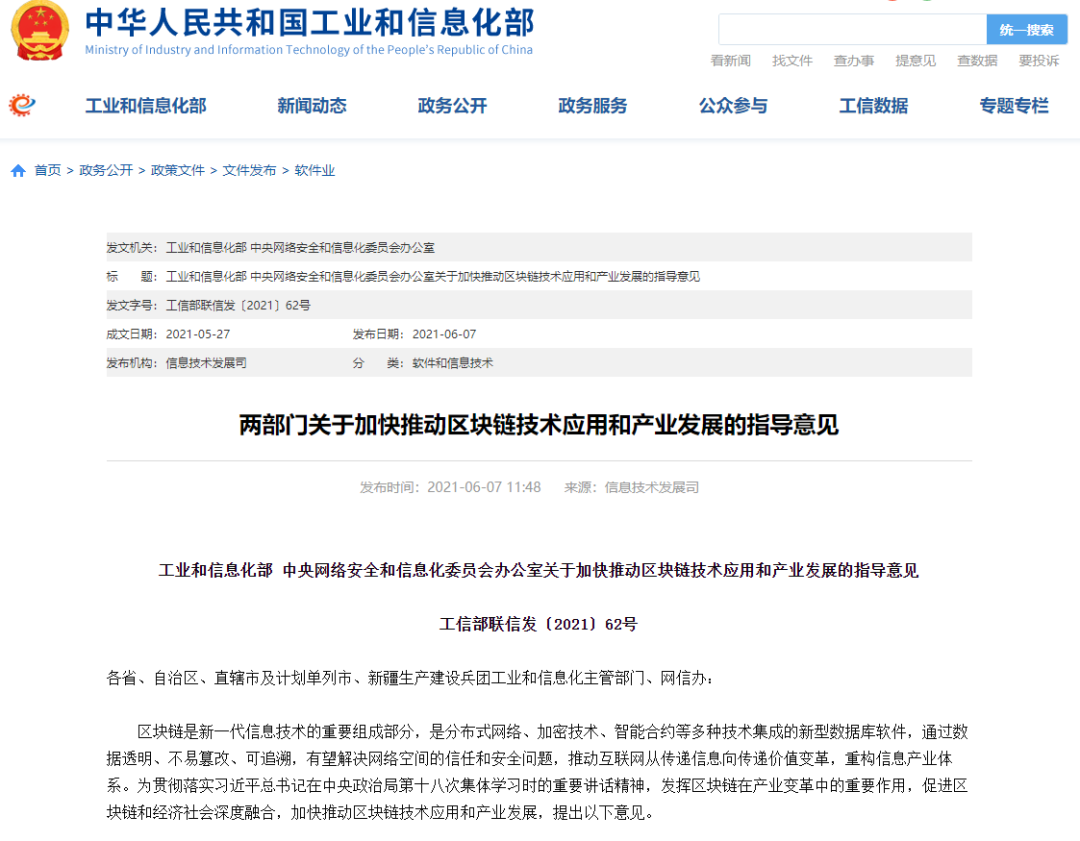This screenshot has height=841, width=1080.
Task: Open the 公众参与 navigation menu
Action: pos(733,104)
